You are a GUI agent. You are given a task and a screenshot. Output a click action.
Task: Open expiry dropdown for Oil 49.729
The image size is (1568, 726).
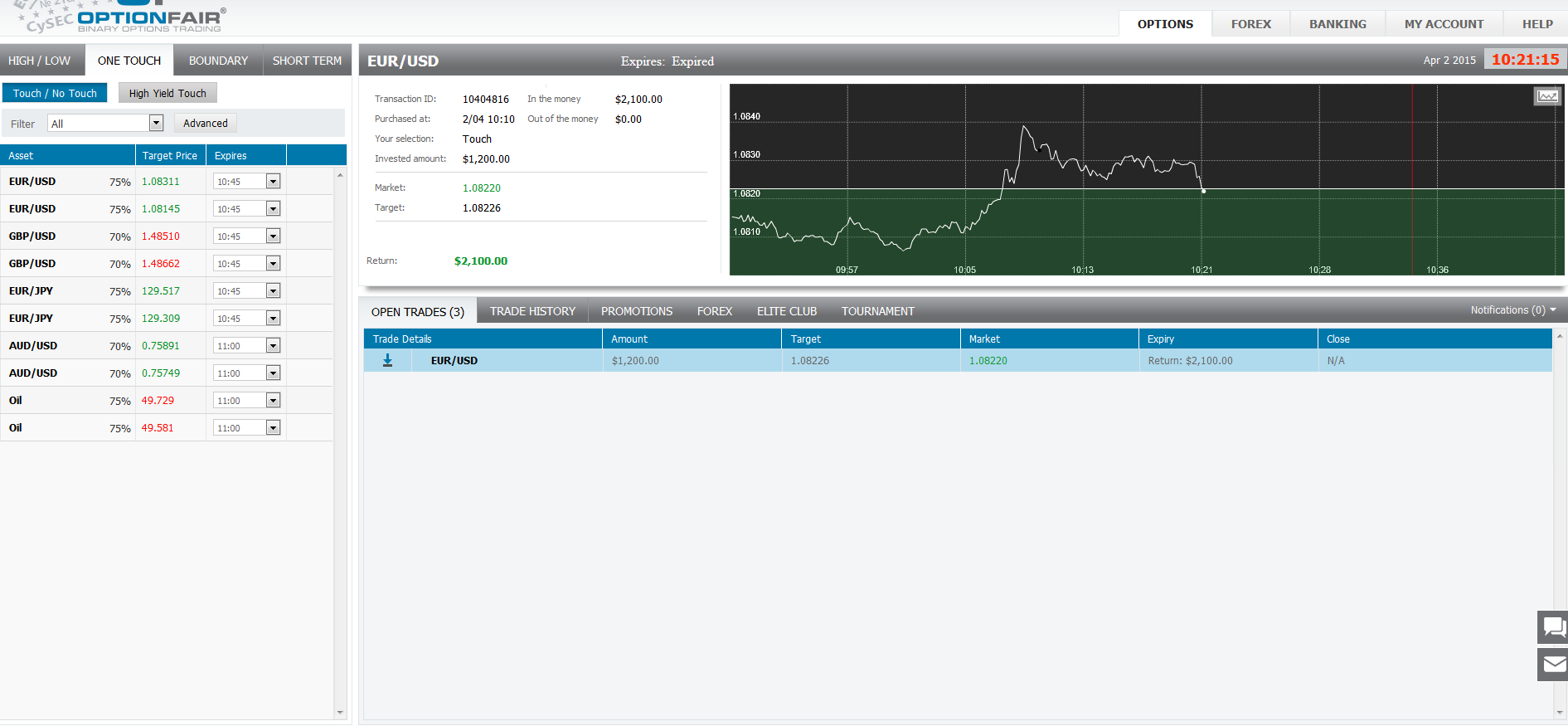pyautogui.click(x=273, y=401)
